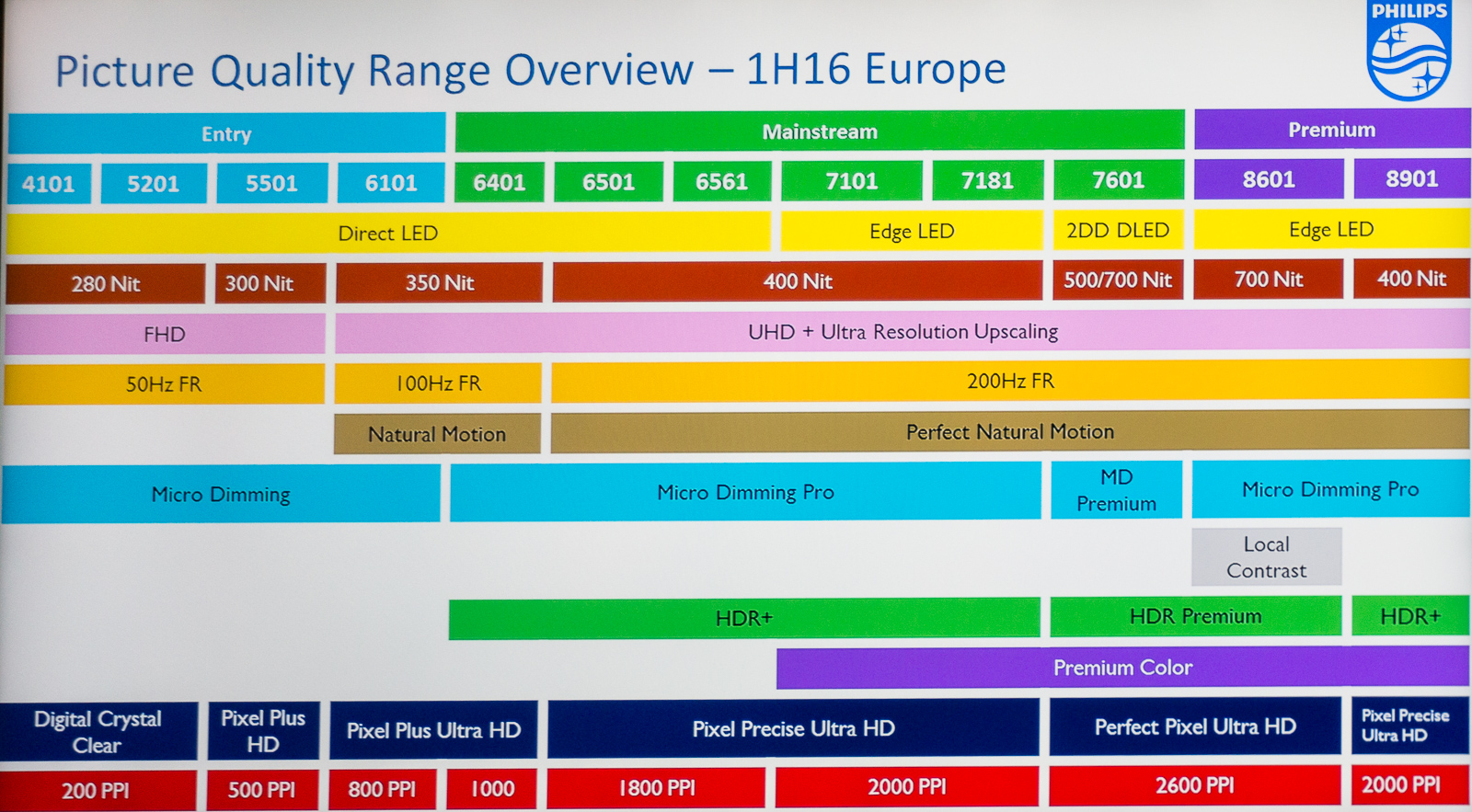The image size is (1472, 812).
Task: Select the red "1800 PPI" cell
Action: coord(656,788)
